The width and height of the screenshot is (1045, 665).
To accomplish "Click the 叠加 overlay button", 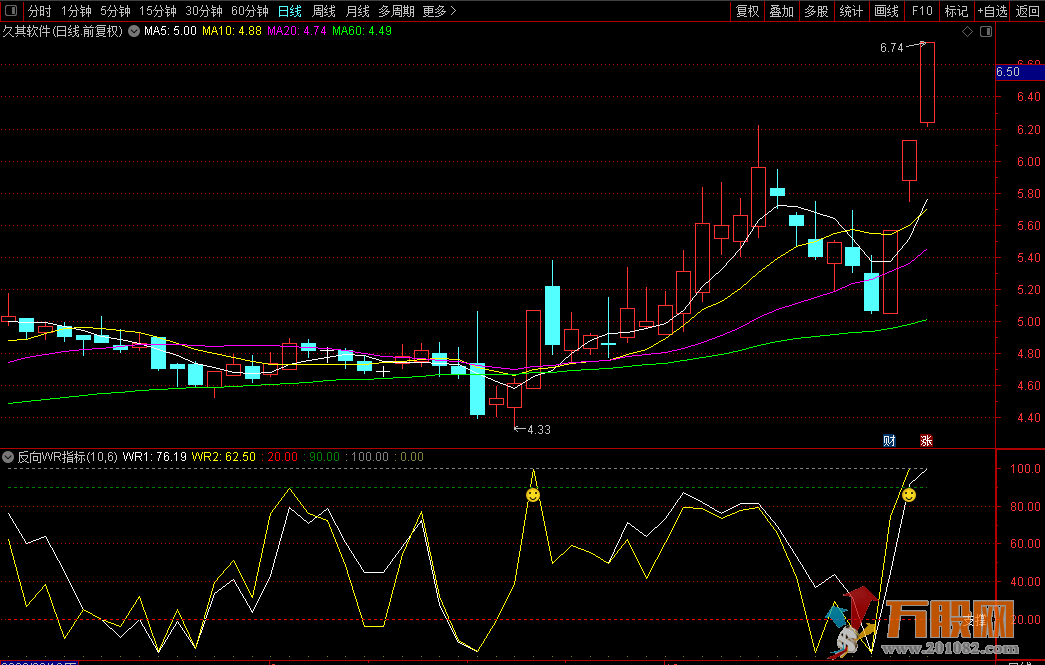I will point(782,11).
